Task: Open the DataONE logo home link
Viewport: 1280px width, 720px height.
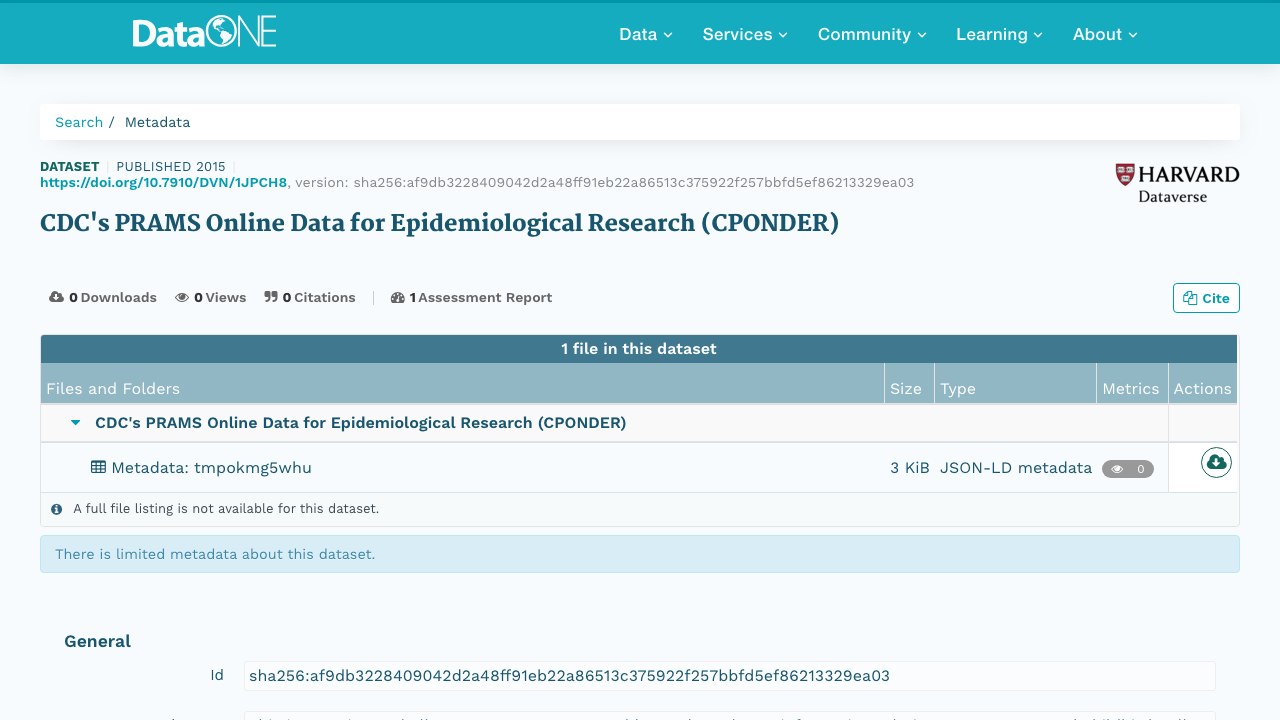Action: click(204, 33)
